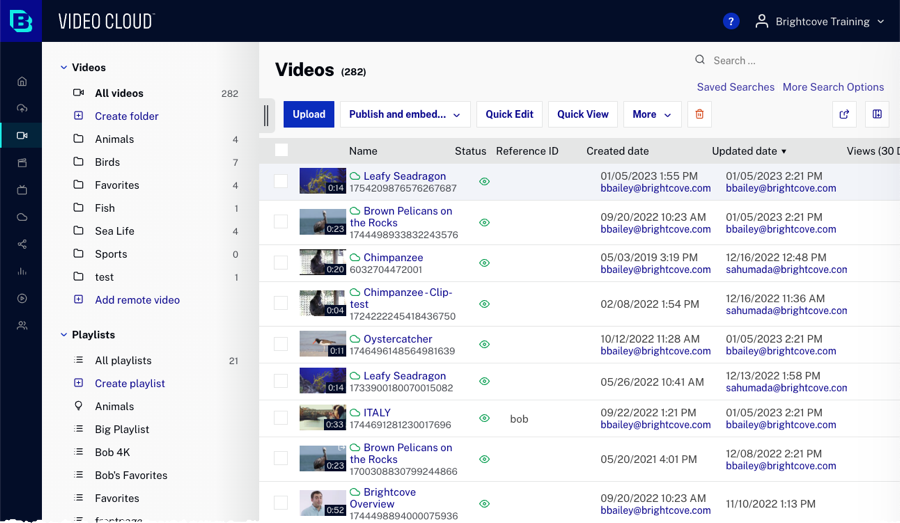Expand the More dropdown menu
The height and width of the screenshot is (523, 900).
[652, 114]
